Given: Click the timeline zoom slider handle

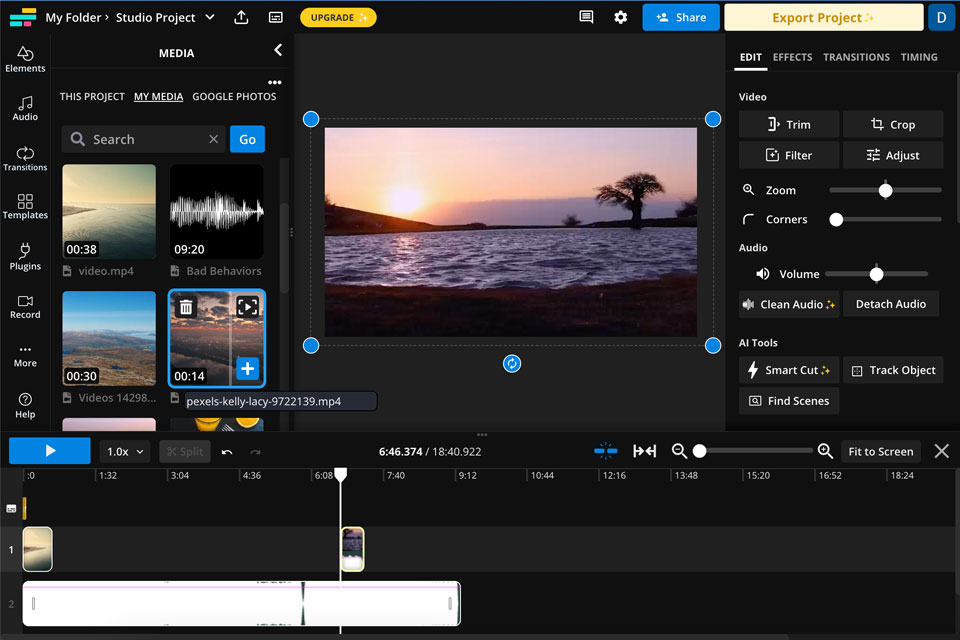Looking at the screenshot, I should 699,451.
